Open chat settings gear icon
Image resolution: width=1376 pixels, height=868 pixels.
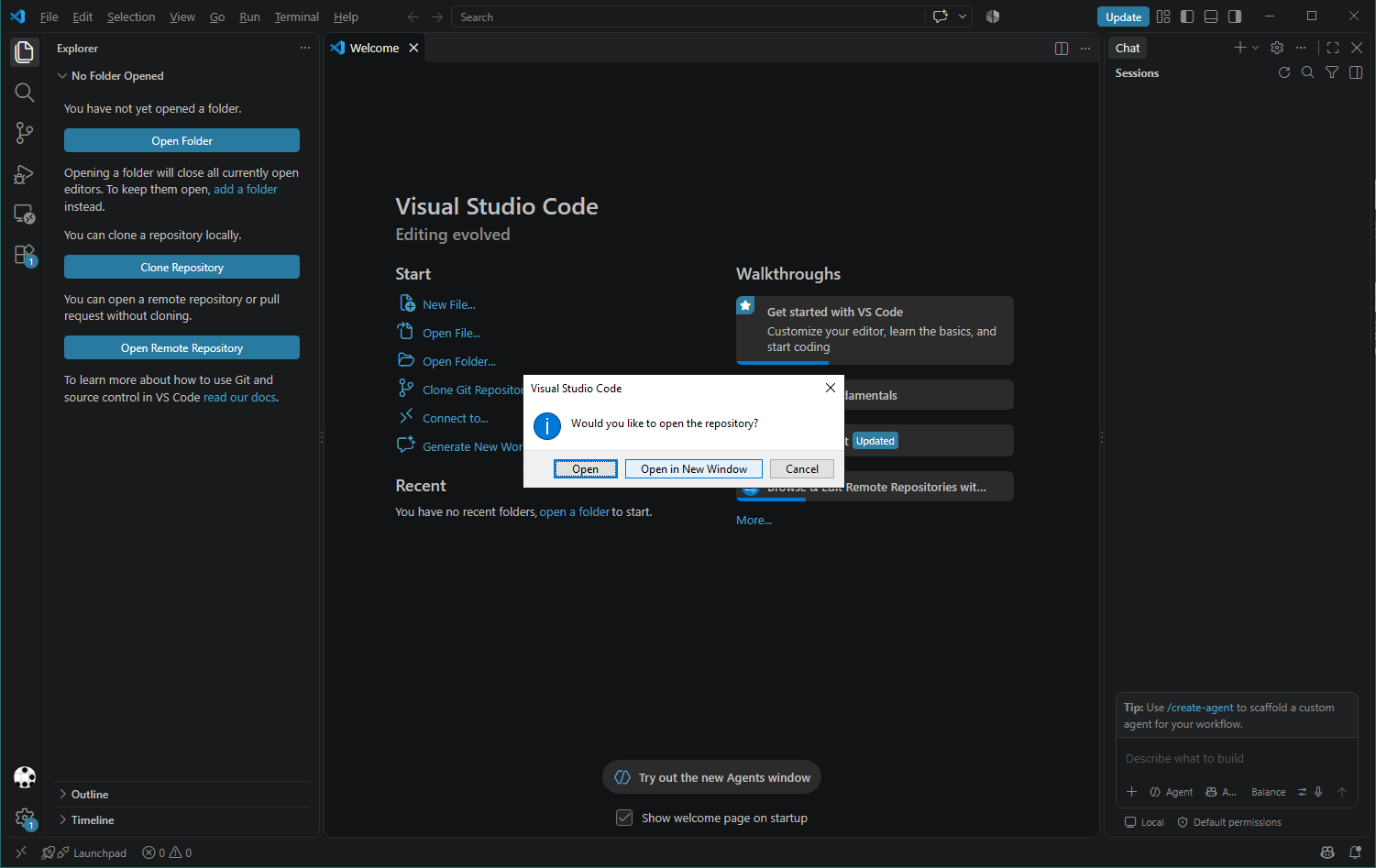pos(1277,48)
